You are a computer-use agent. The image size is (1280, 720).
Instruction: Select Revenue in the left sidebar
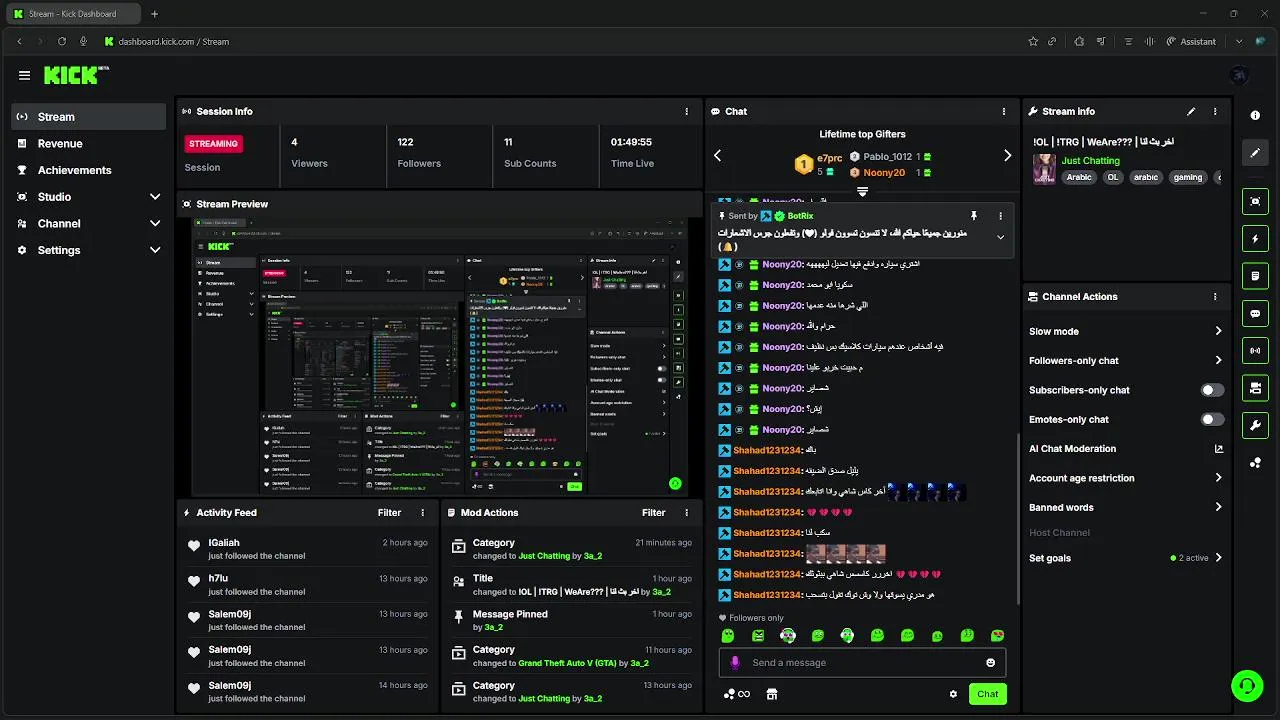[x=89, y=144]
